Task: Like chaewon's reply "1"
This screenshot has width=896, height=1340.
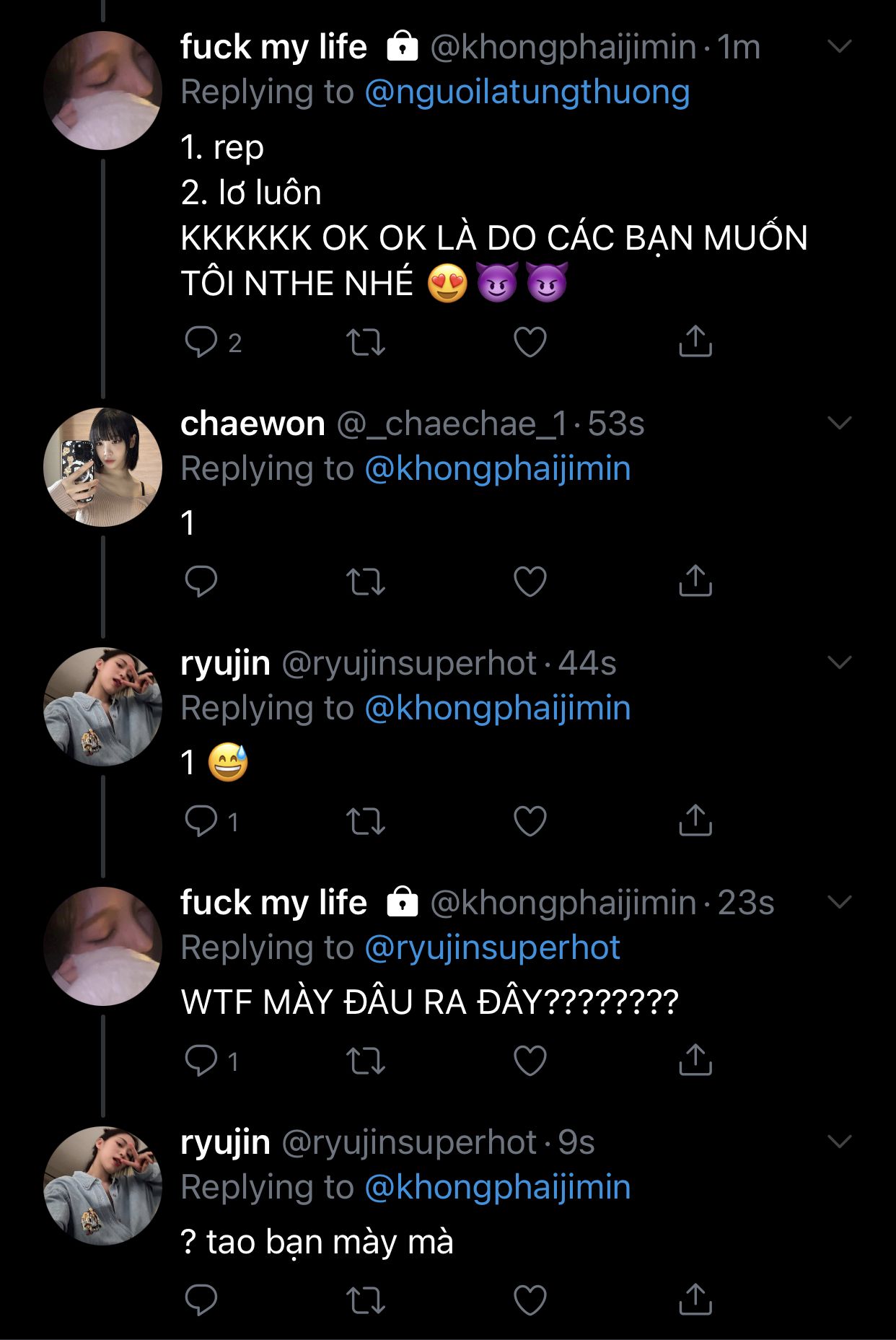Action: point(530,582)
